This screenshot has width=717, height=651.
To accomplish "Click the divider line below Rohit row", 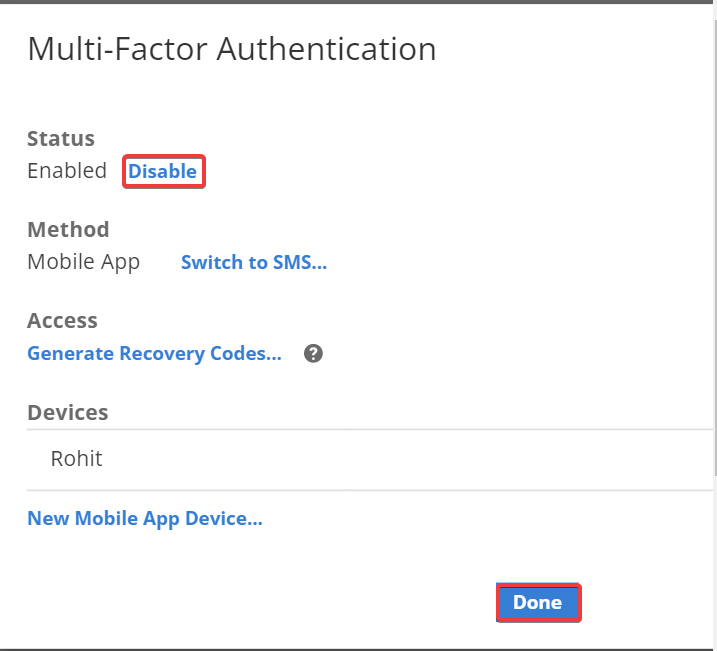I will coord(369,490).
